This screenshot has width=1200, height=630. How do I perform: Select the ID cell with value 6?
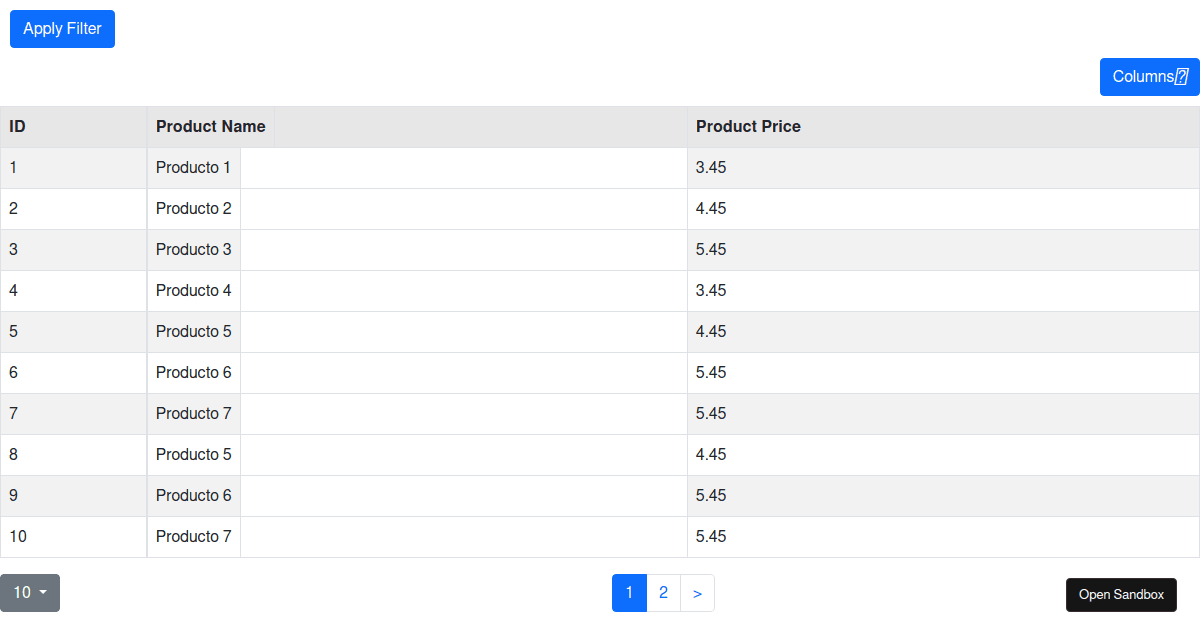pos(73,373)
